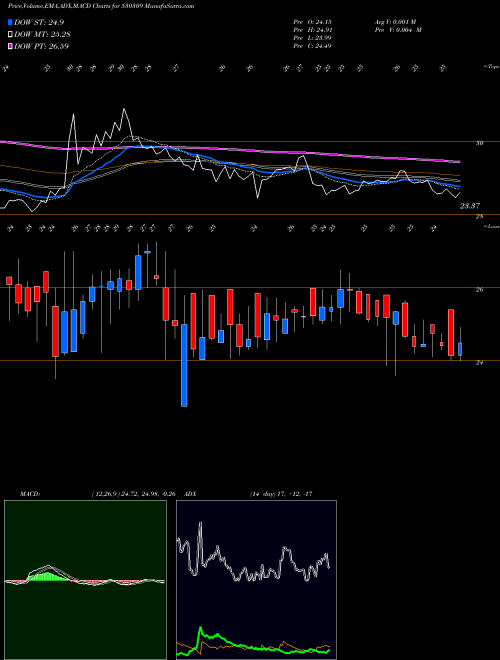Screen dimensions: 500x660
Task: Click the 'Pre V: 0.004 M' value
Action: (x=398, y=30)
